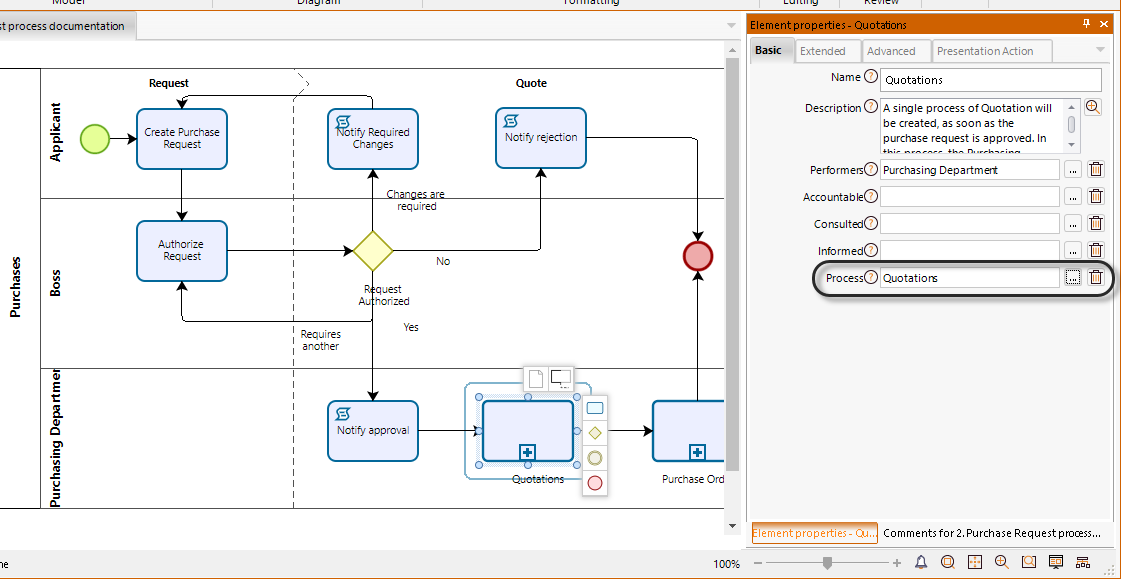
Task: Select the Authorize Request task
Action: (x=182, y=251)
